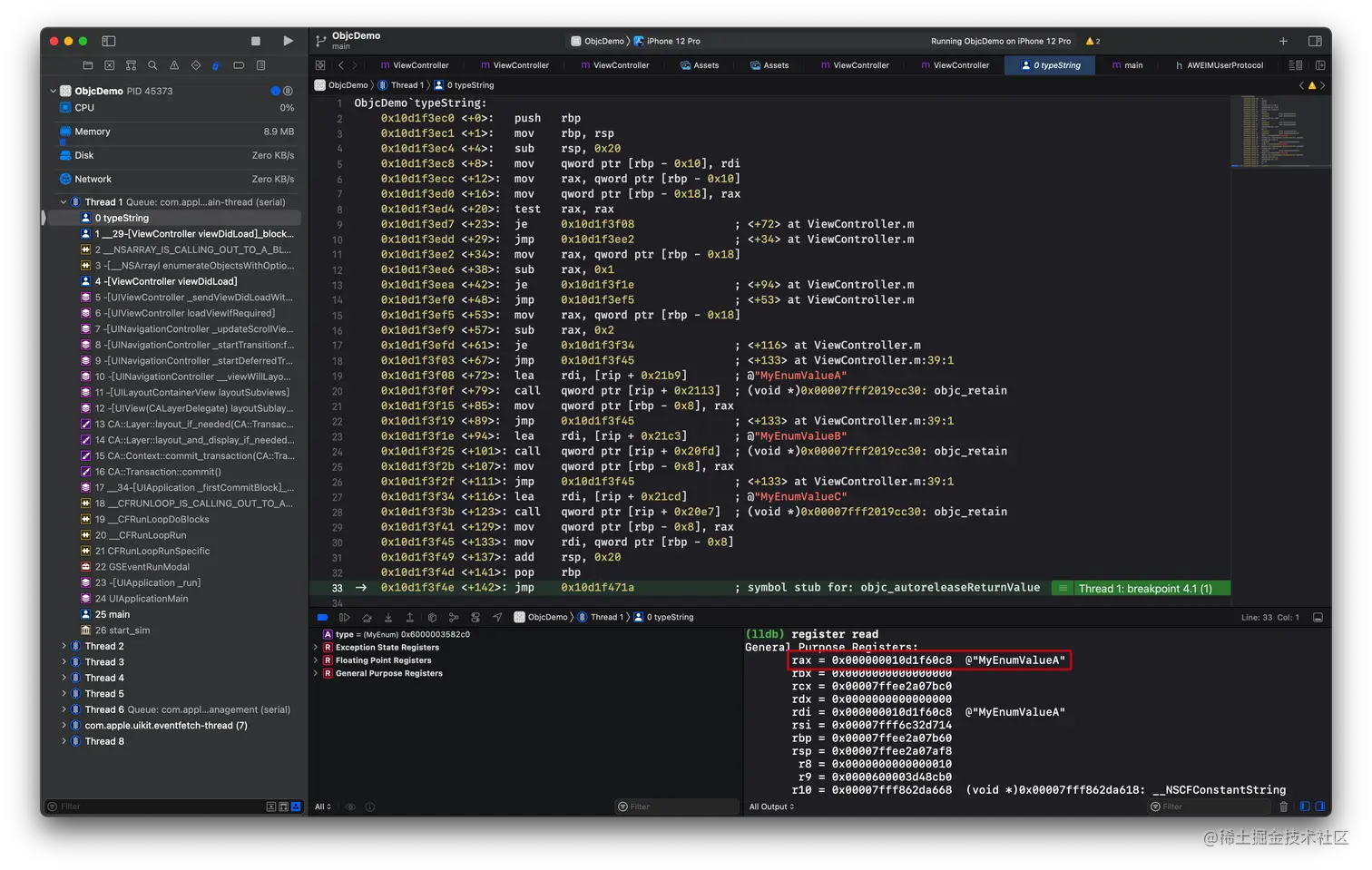Open the Debug View Hierarchy tool
Image resolution: width=1372 pixels, height=870 pixels.
coord(432,617)
